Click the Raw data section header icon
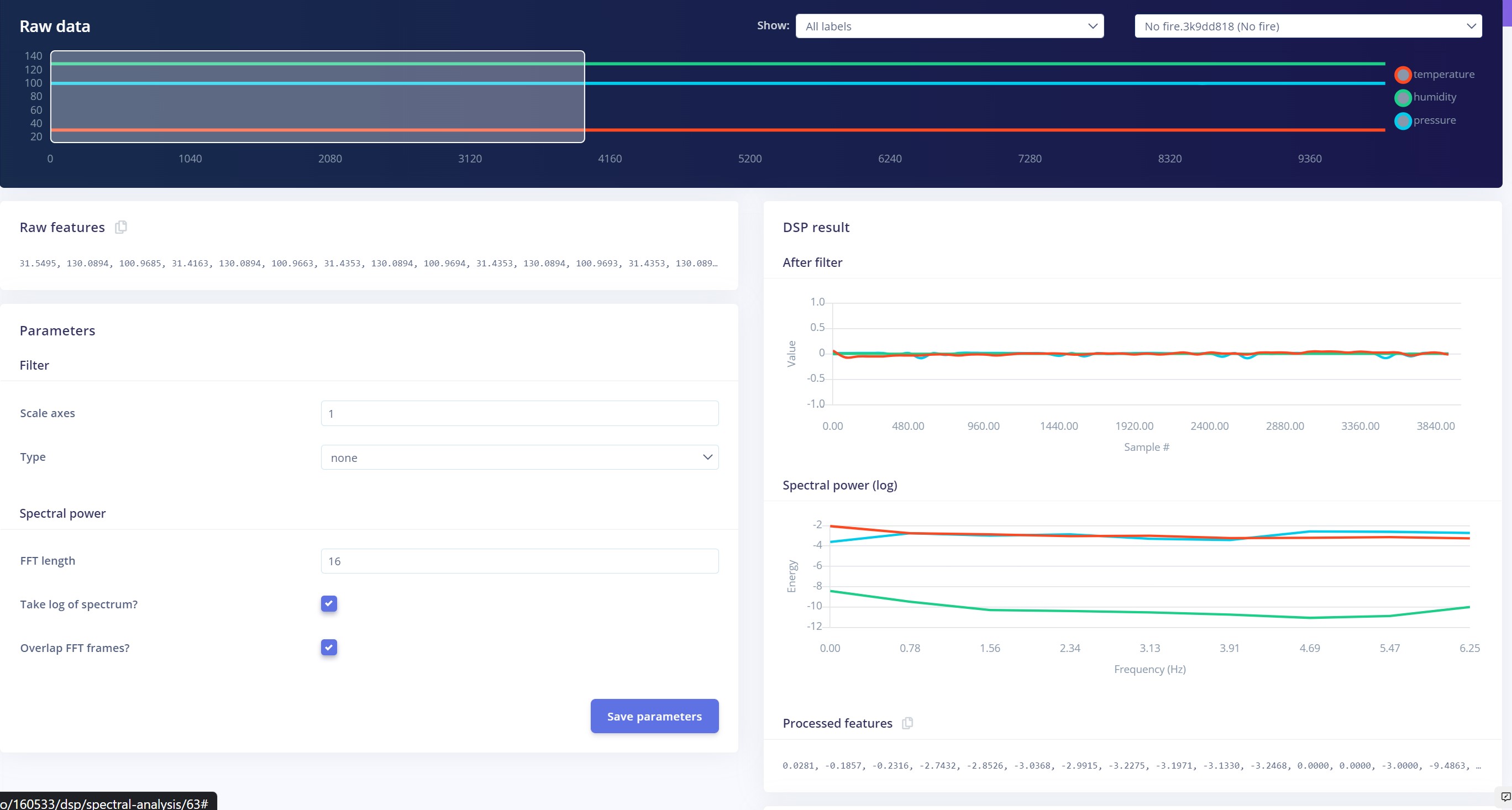The image size is (1512, 810). (120, 227)
